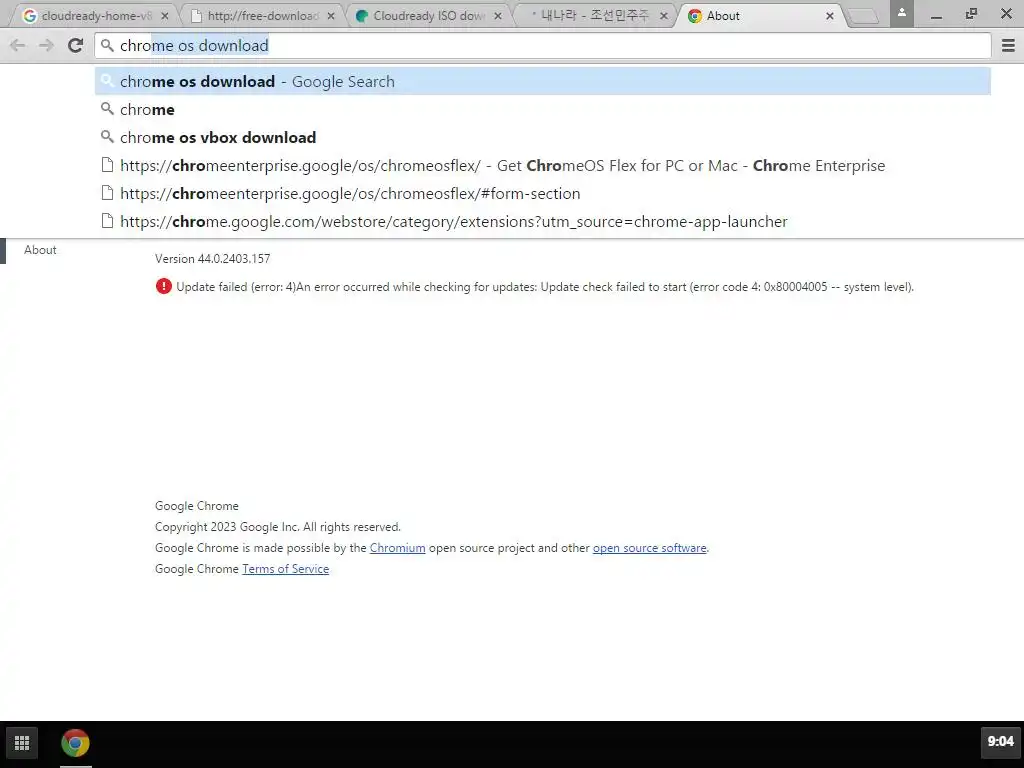1024x768 pixels.
Task: Click the address bar text field
Action: click(543, 45)
